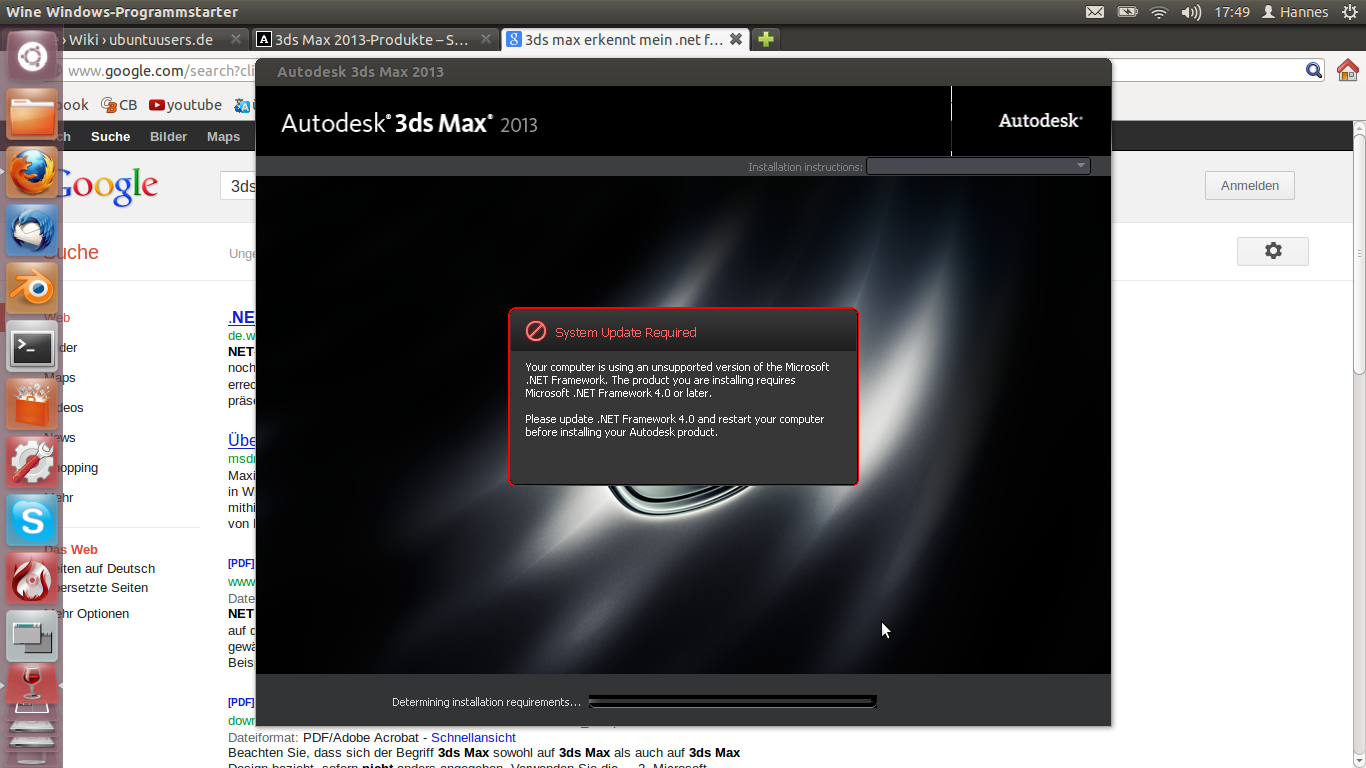Screen dimensions: 1366x768
Task: Click the Google search query field
Action: [238, 186]
